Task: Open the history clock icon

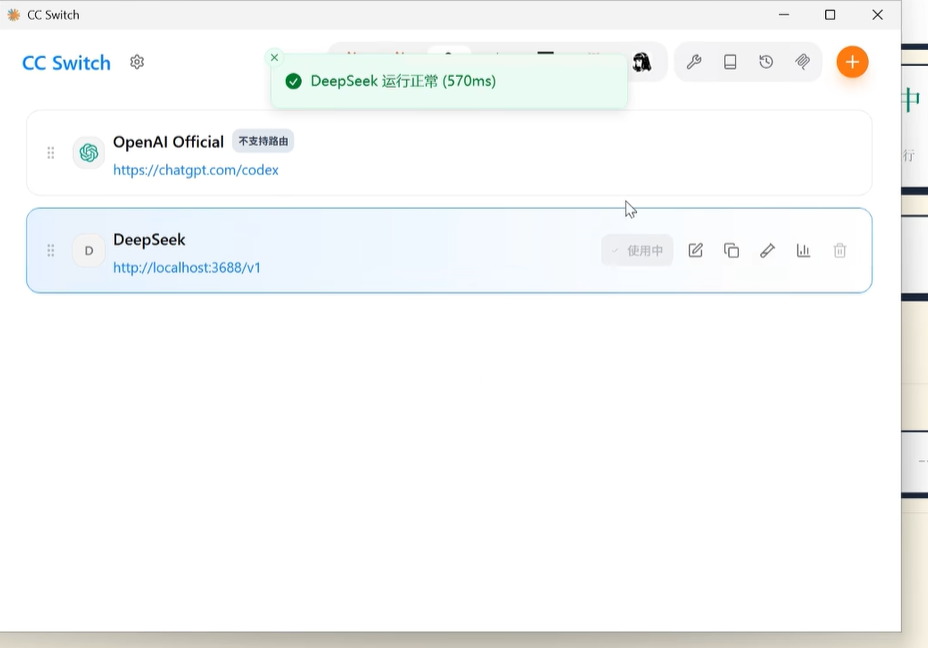Action: 766,62
